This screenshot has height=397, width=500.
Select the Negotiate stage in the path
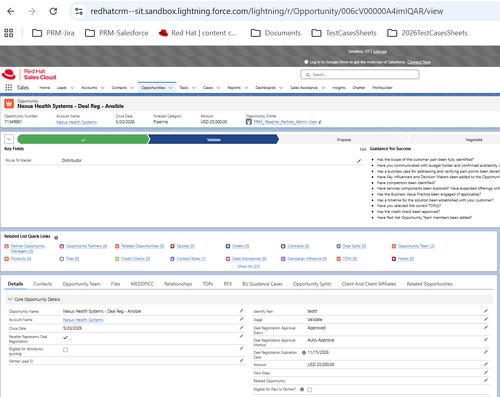click(474, 140)
